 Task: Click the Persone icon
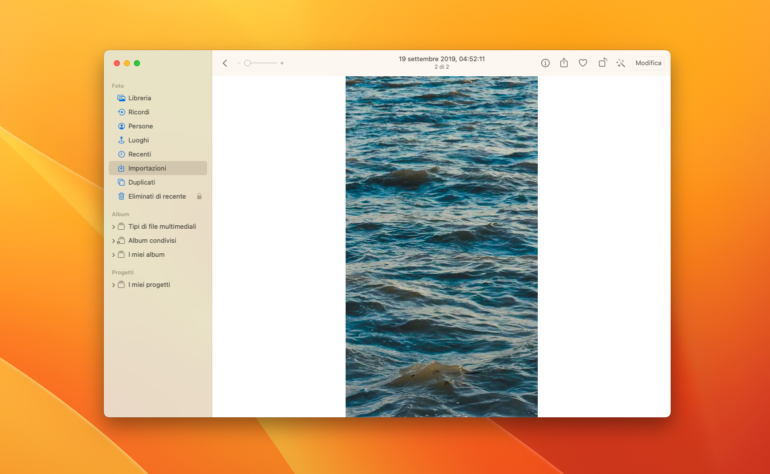121,126
